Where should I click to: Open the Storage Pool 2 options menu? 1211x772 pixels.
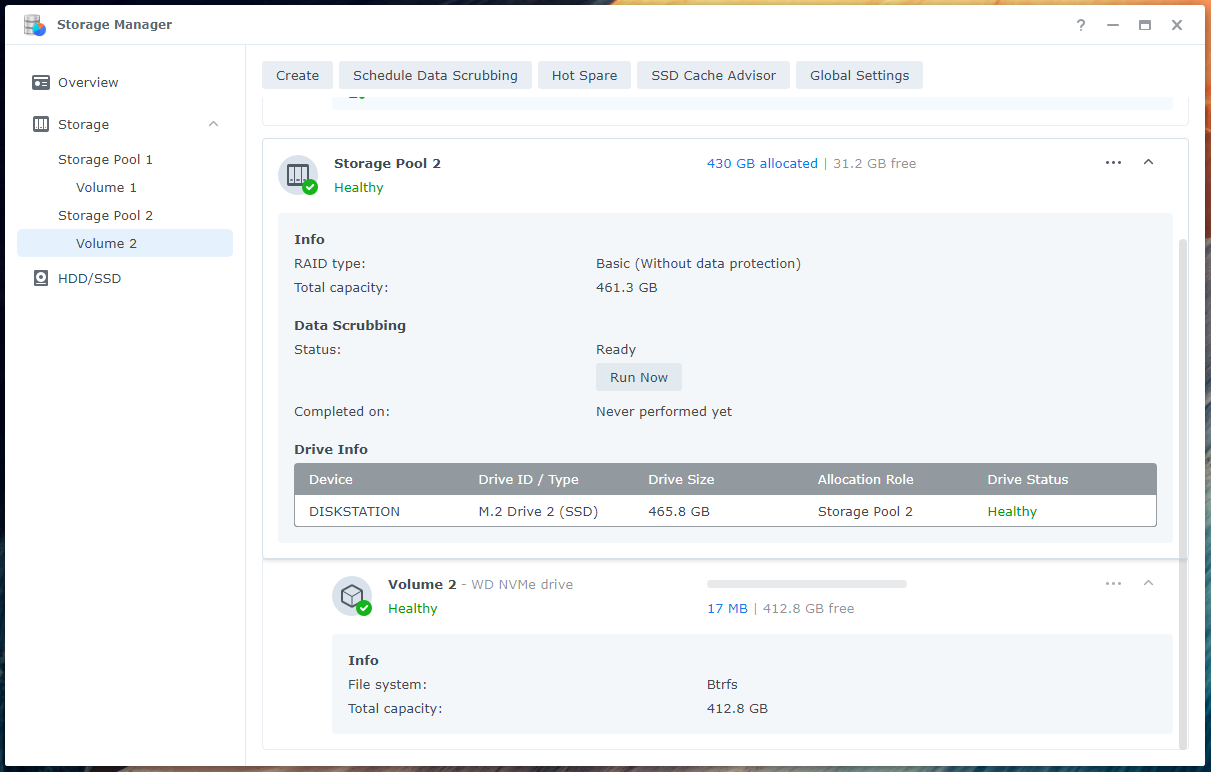(1113, 161)
